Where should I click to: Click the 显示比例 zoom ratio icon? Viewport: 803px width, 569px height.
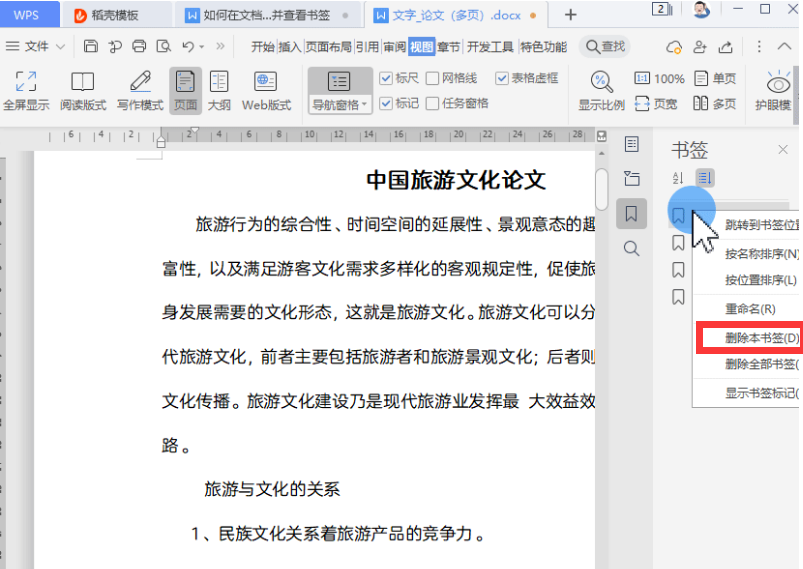pos(601,82)
